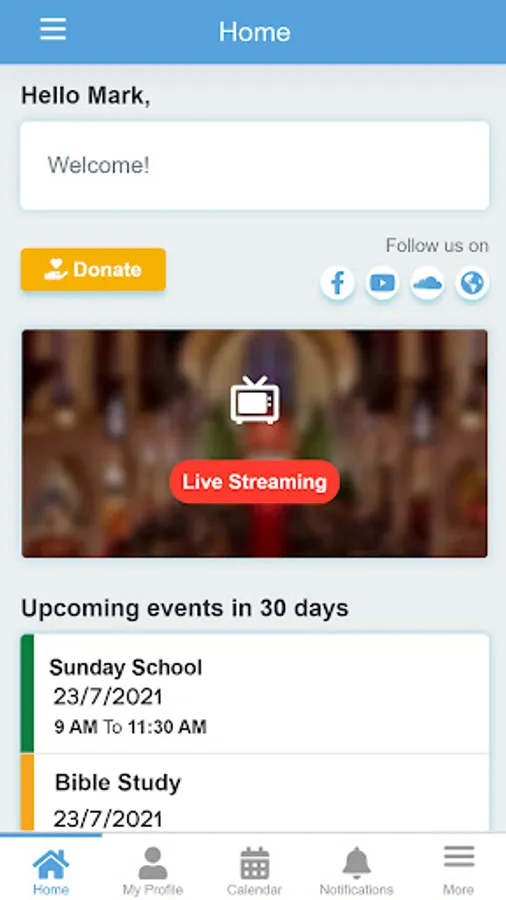The width and height of the screenshot is (506, 900).
Task: Click the red Live Streaming button
Action: click(x=255, y=482)
